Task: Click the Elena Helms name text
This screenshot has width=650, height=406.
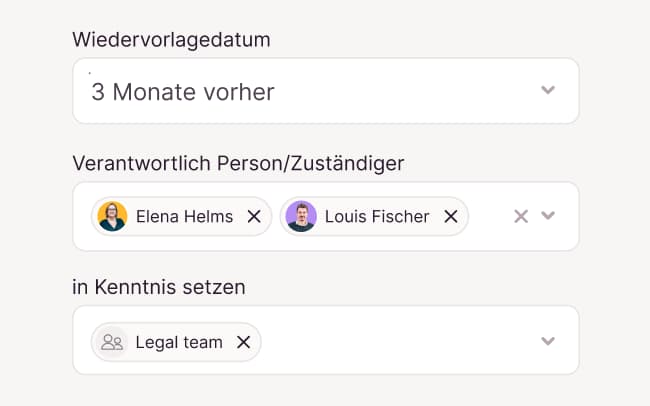Action: point(184,216)
